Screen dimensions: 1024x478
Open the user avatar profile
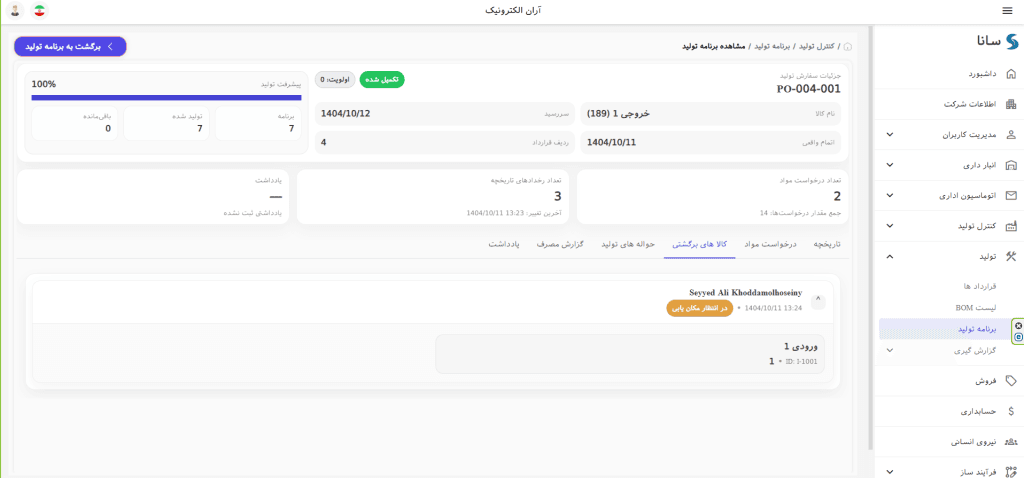pyautogui.click(x=14, y=11)
